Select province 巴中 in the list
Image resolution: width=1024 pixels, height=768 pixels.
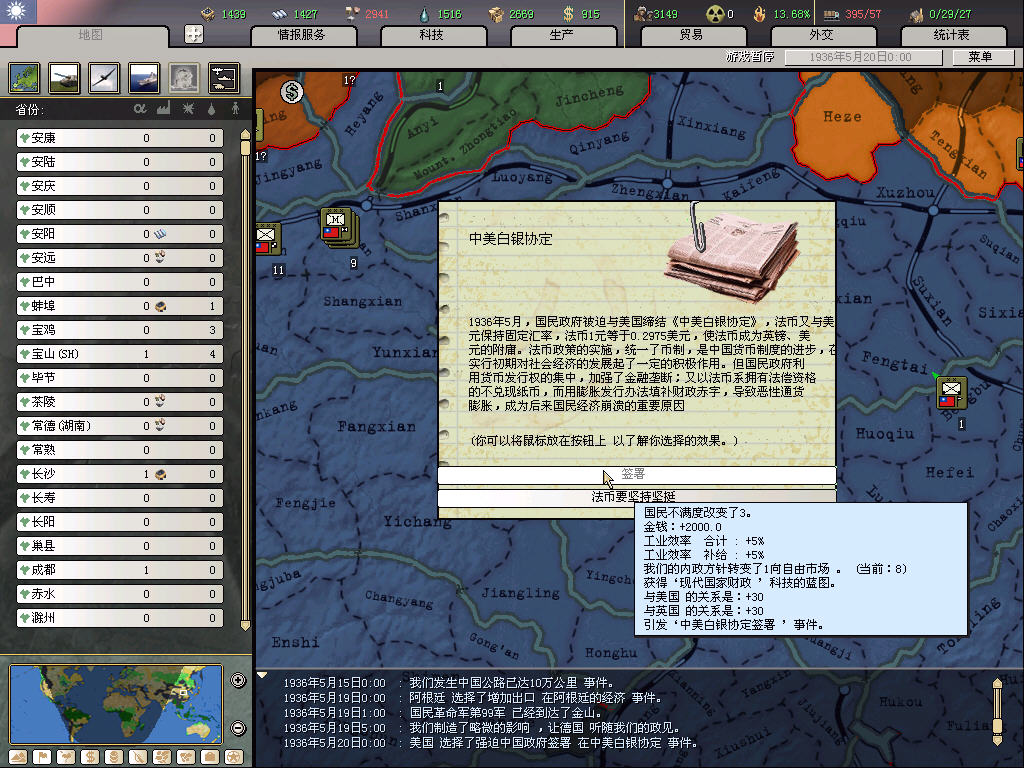point(120,282)
